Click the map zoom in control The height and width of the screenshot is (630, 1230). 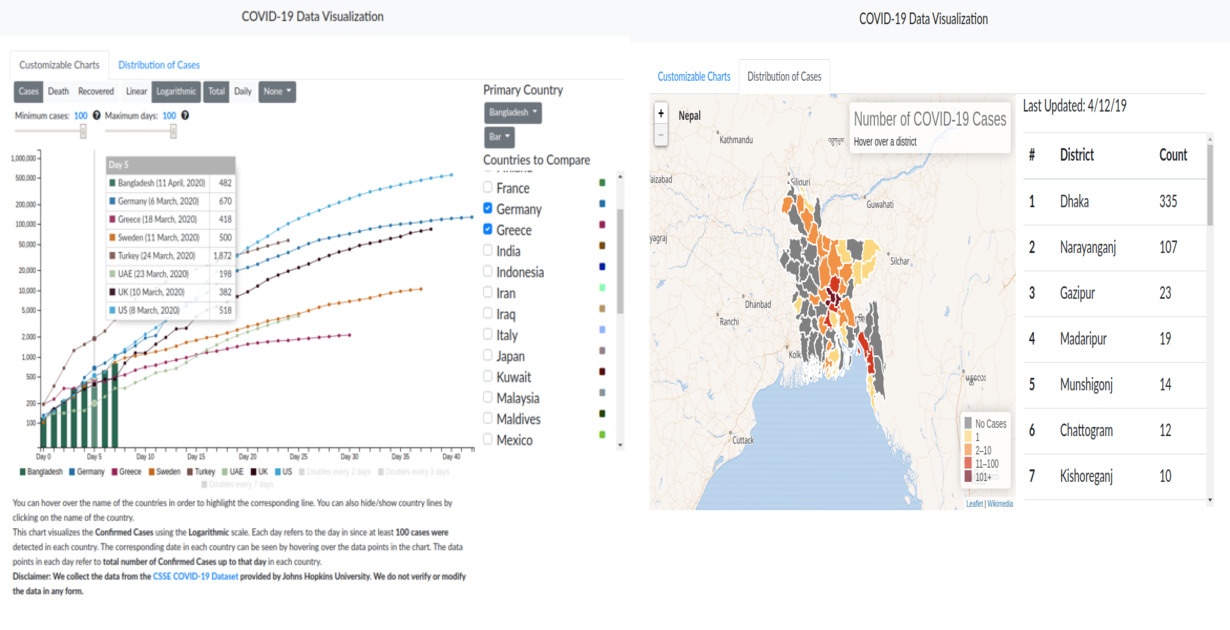[x=660, y=112]
